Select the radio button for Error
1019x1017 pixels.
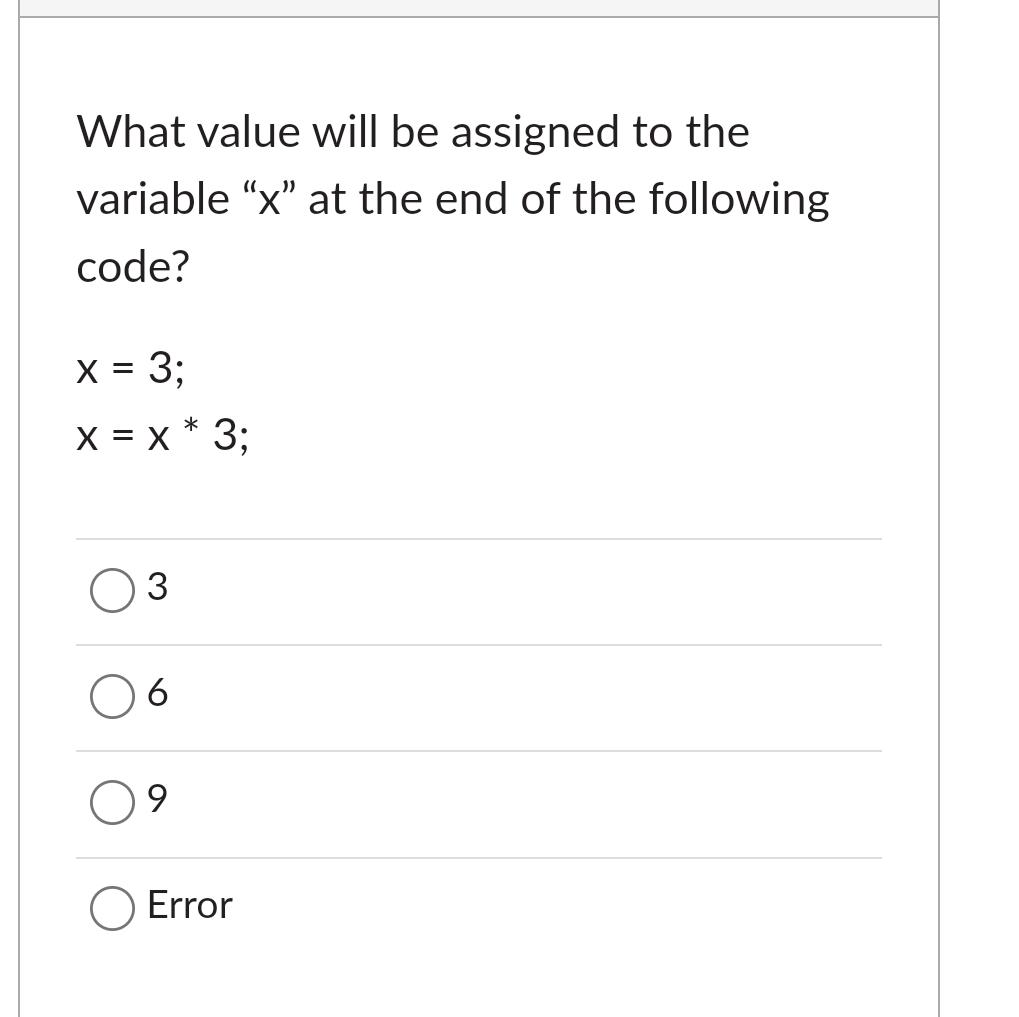pyautogui.click(x=111, y=907)
